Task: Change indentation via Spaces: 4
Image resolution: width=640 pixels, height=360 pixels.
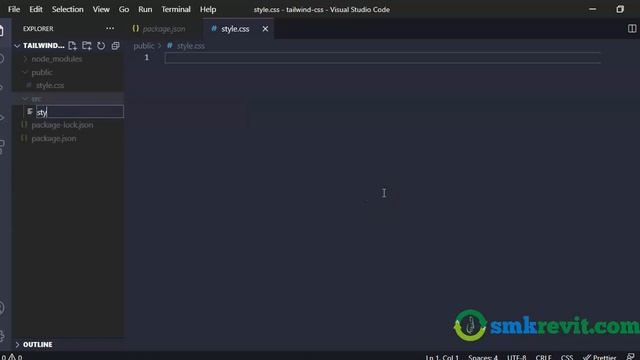Action: [483, 357]
